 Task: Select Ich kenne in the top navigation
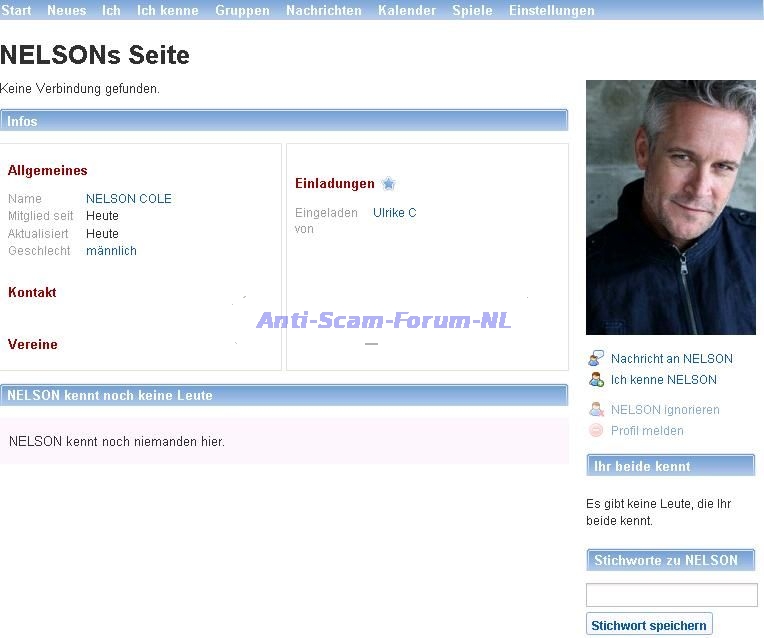pos(168,10)
